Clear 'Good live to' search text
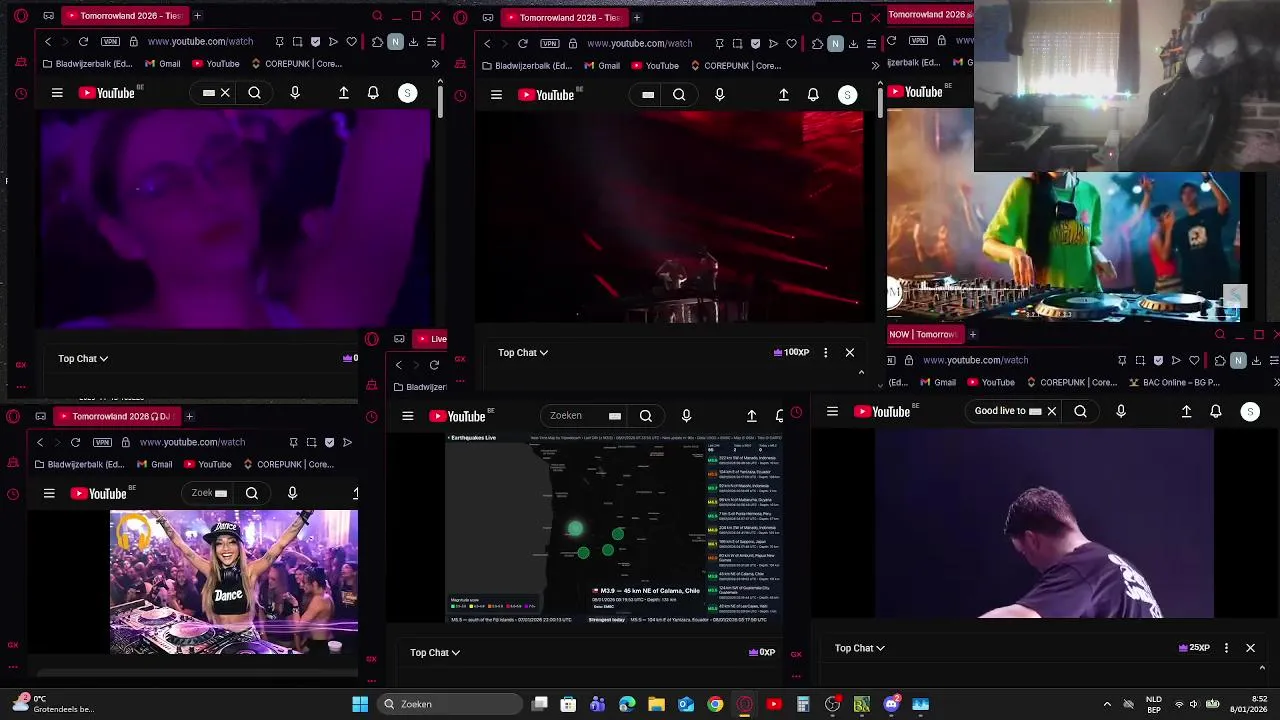 [1051, 411]
